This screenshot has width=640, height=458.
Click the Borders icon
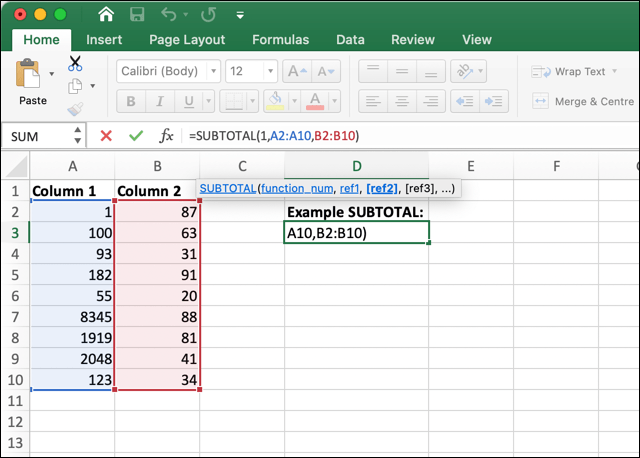click(x=234, y=101)
